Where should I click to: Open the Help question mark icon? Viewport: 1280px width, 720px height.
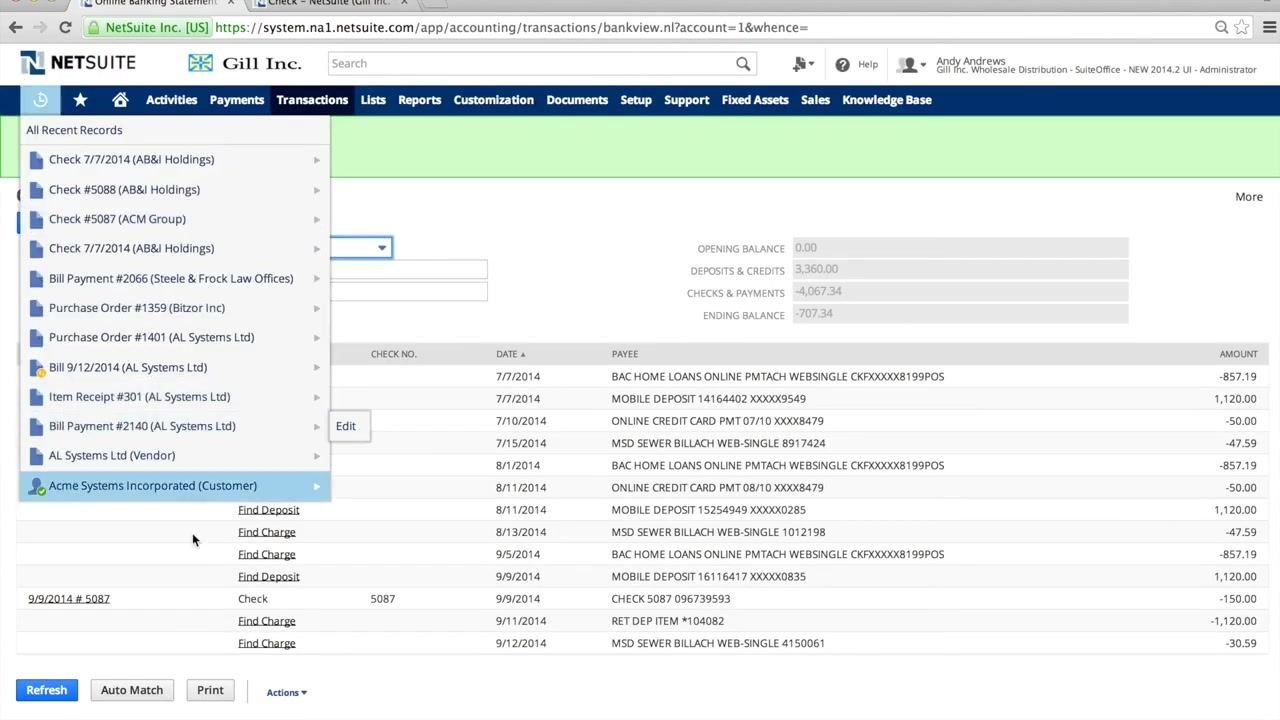(842, 64)
